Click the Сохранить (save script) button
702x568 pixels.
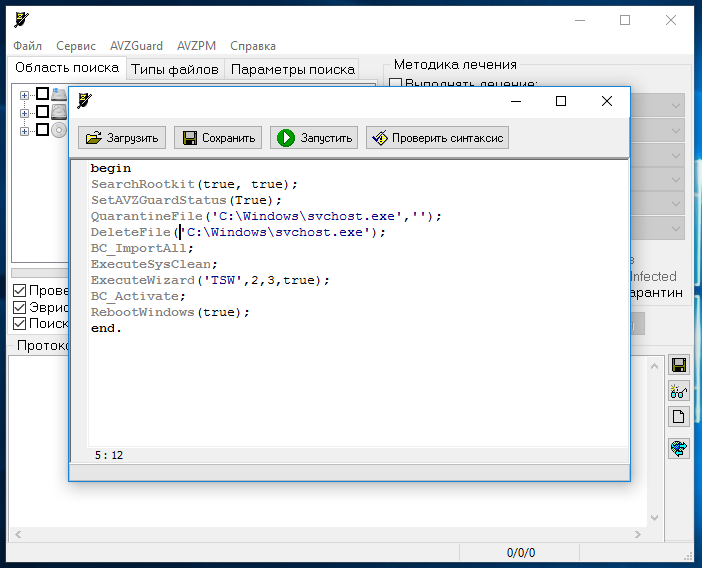pyautogui.click(x=218, y=138)
